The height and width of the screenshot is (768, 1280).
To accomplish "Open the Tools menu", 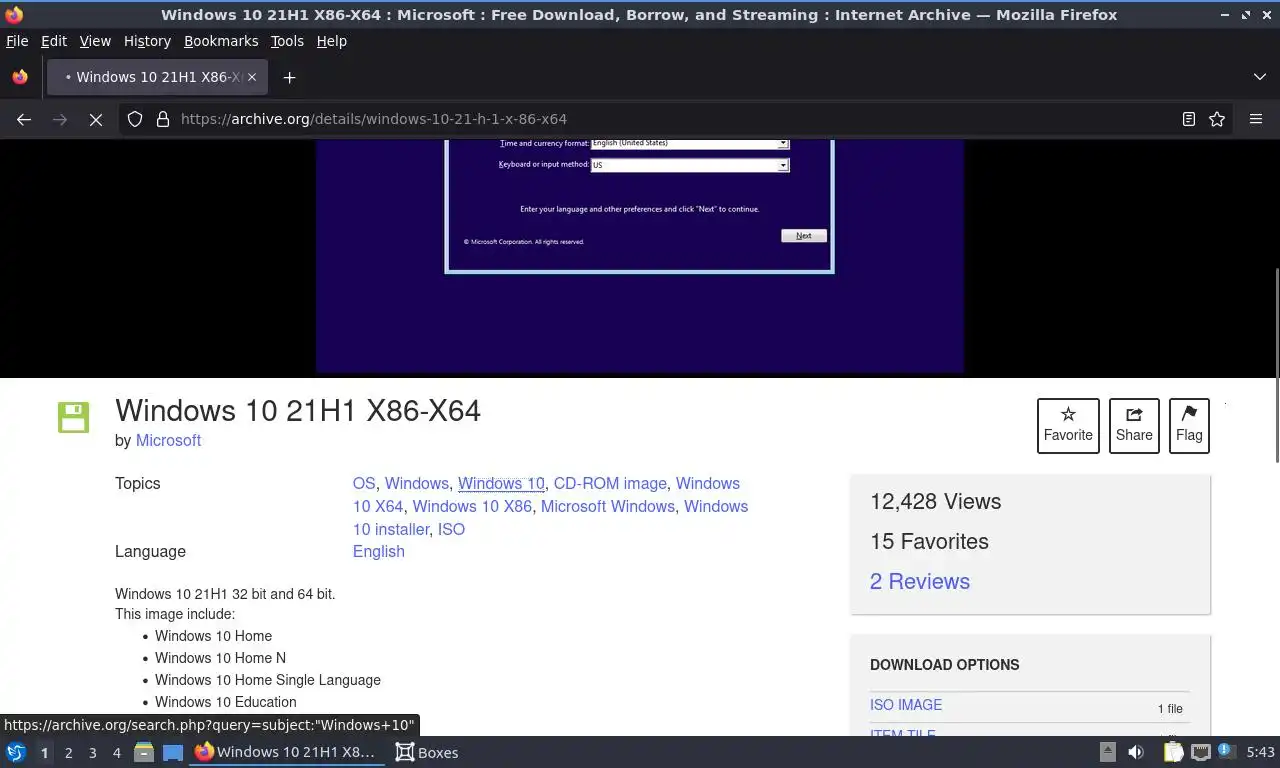I will [287, 41].
